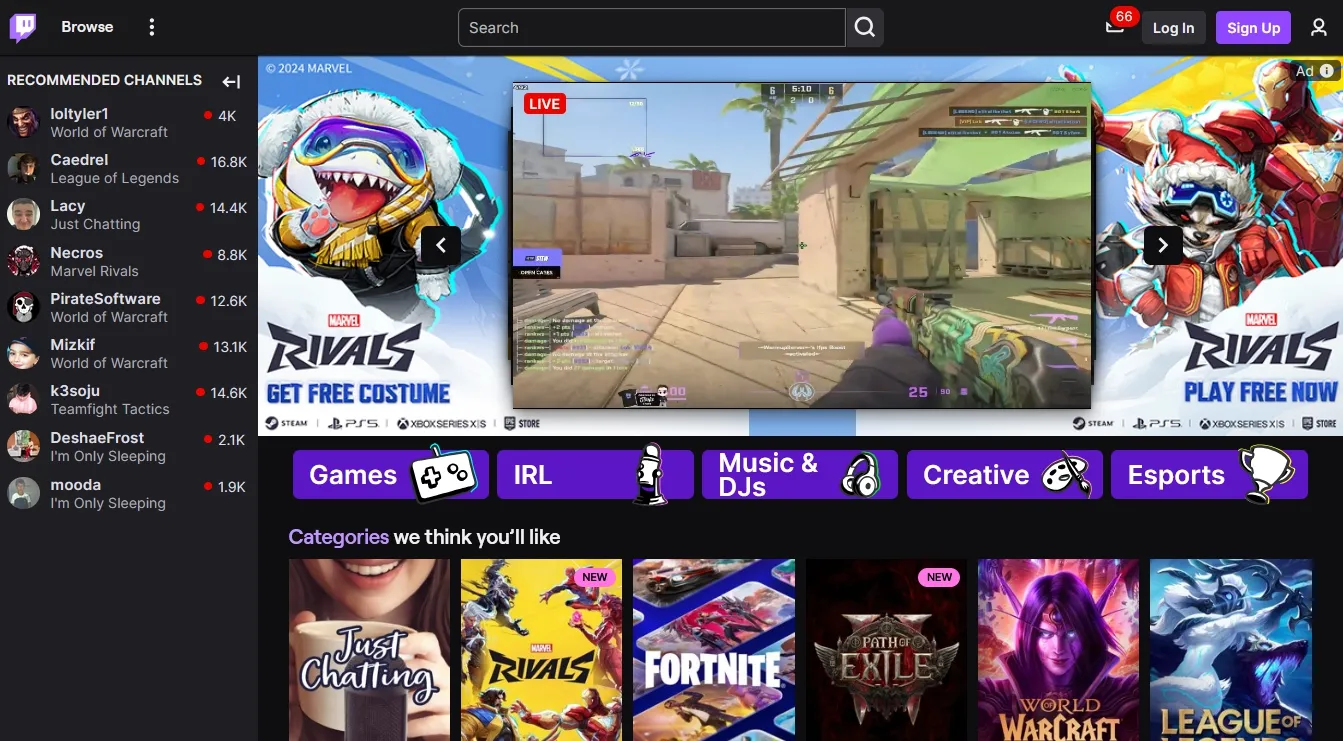The width and height of the screenshot is (1343, 741).
Task: Select the Games category tab
Action: tap(390, 475)
